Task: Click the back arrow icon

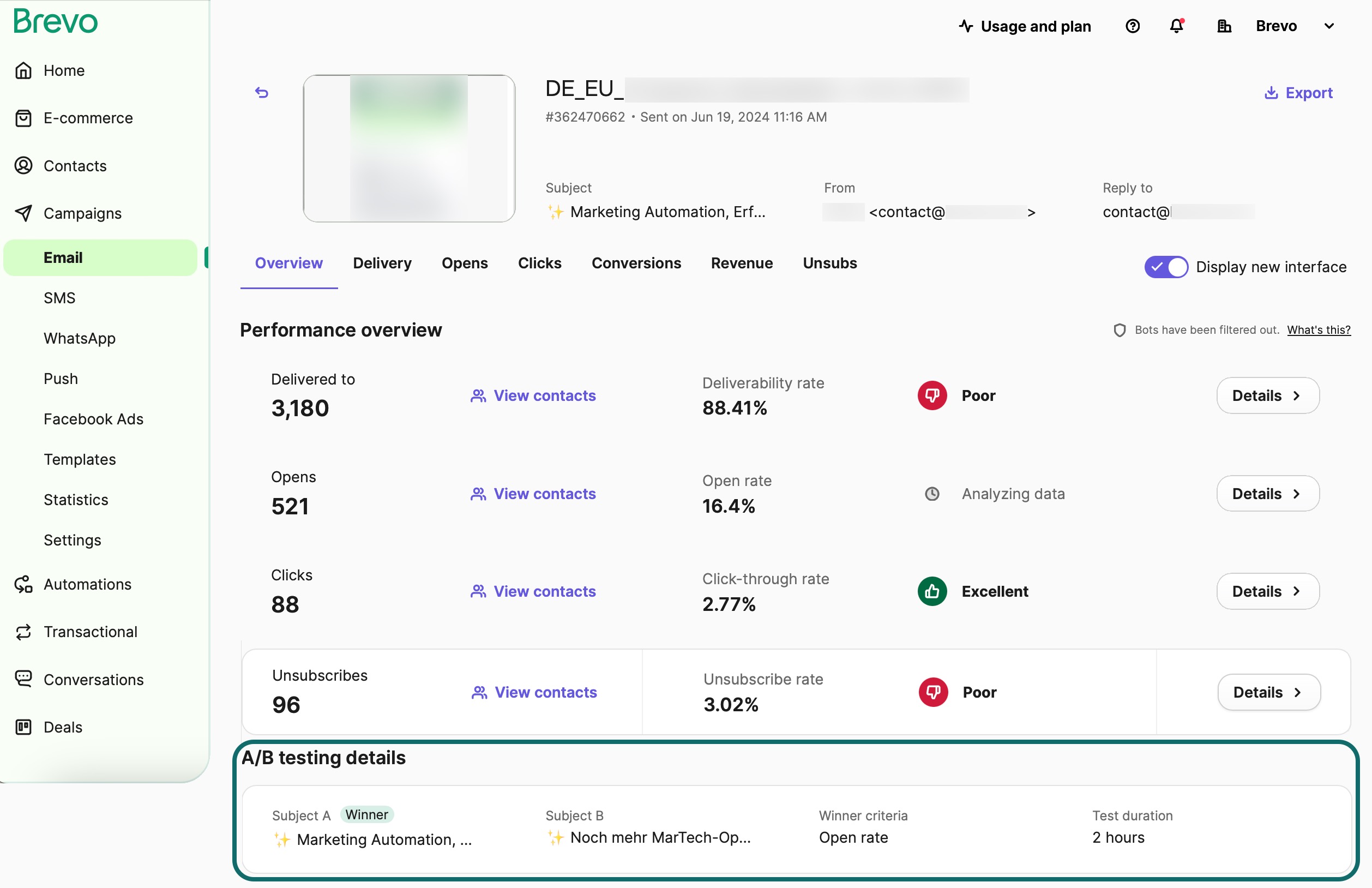Action: coord(262,92)
